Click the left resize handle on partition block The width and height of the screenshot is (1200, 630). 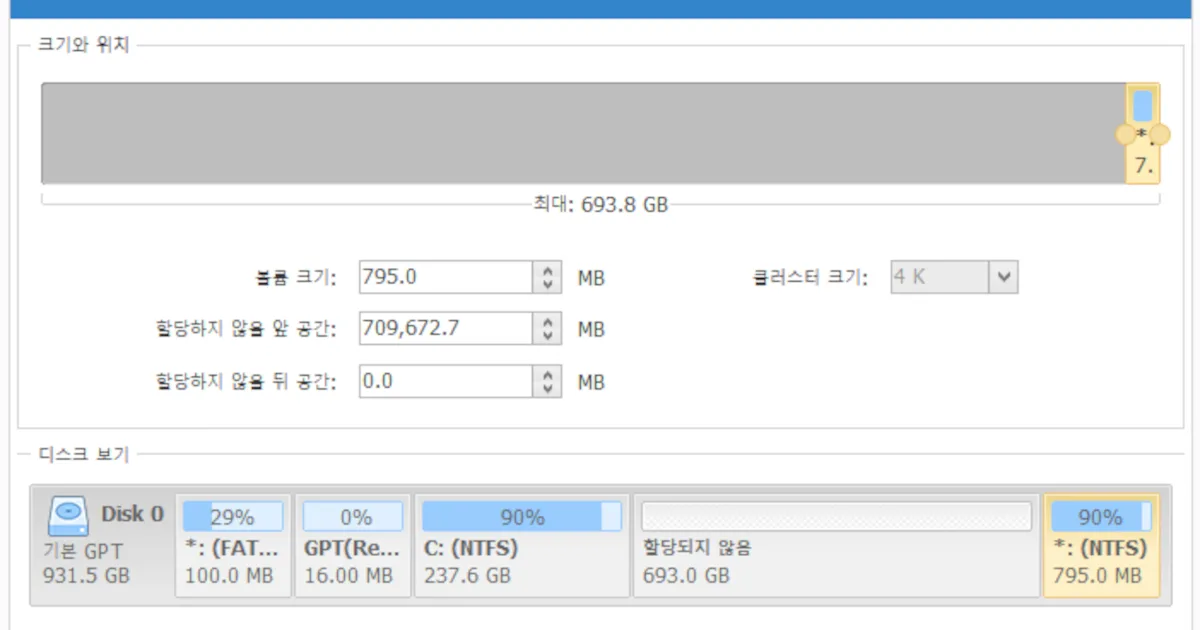tap(1125, 135)
